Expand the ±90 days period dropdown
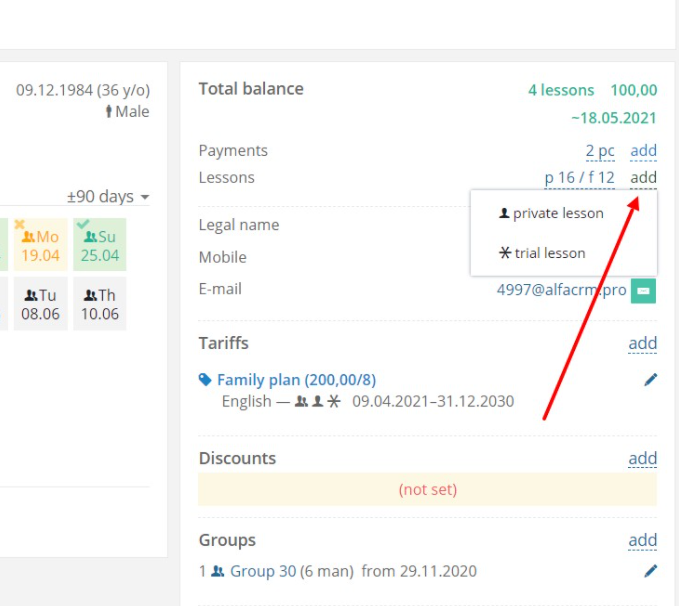The height and width of the screenshot is (606, 679). (108, 197)
